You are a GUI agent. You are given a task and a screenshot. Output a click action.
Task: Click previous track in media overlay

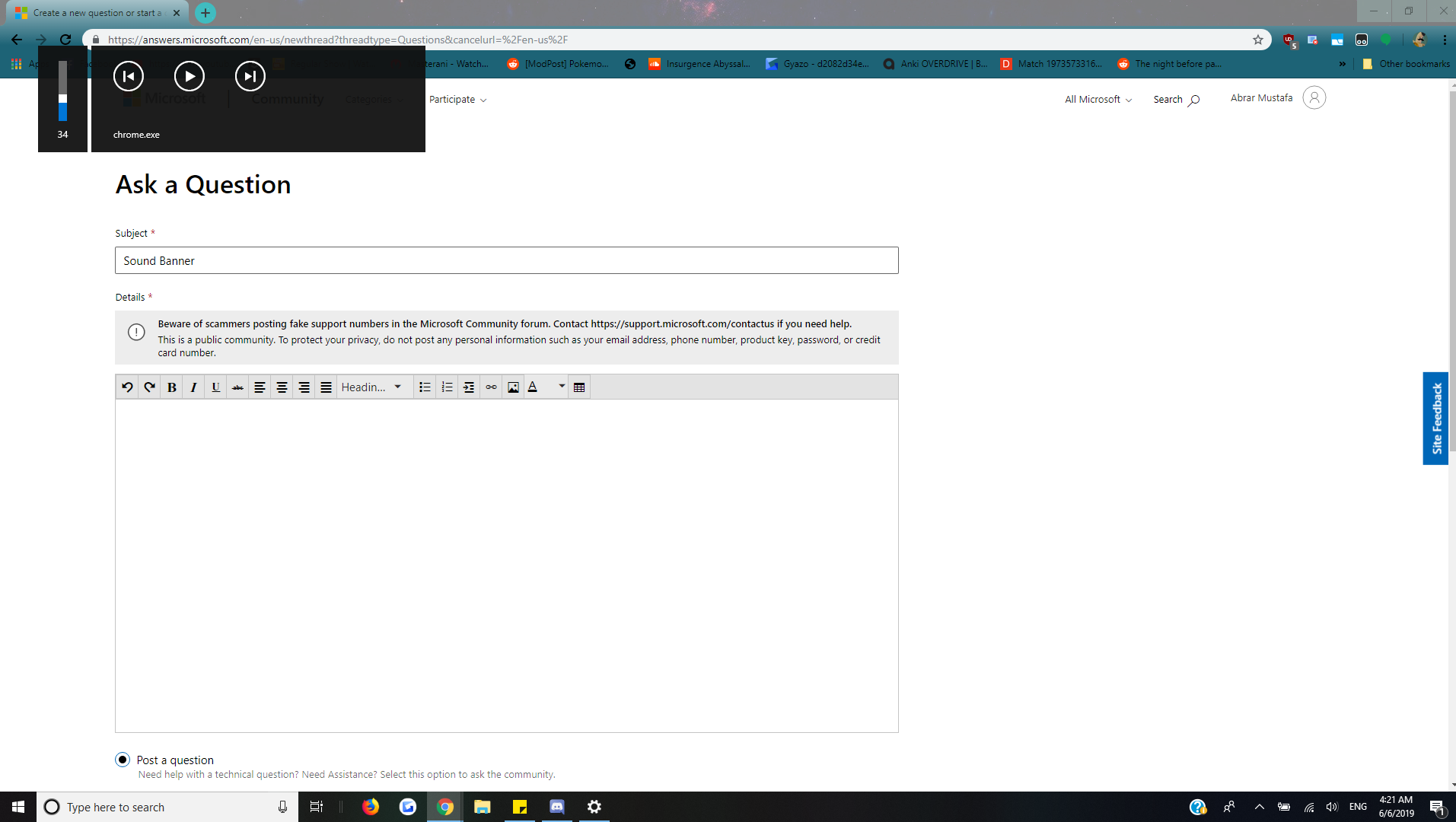pyautogui.click(x=129, y=76)
